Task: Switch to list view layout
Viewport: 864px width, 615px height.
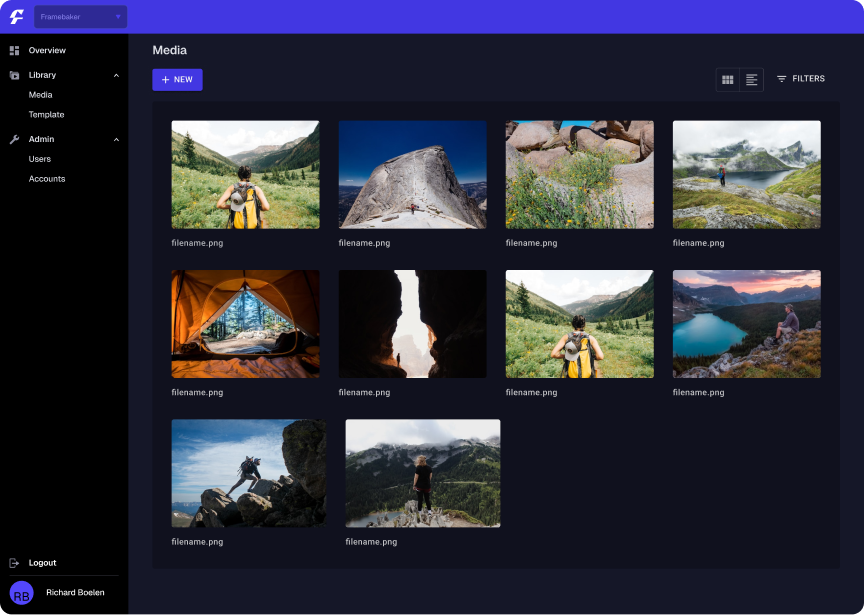Action: pos(752,80)
